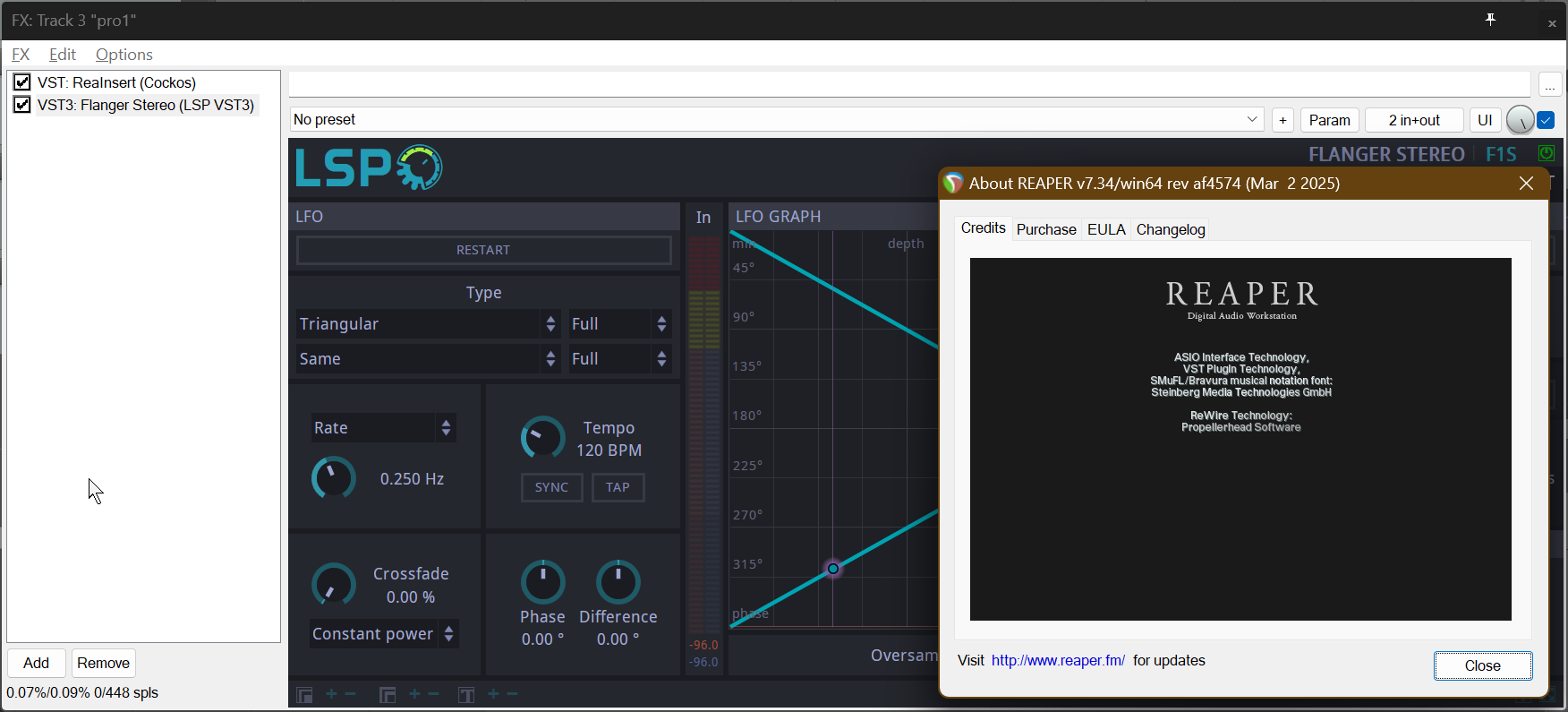Screen dimensions: 1568x712
Task: Click the Remove FX button
Action: tap(104, 664)
